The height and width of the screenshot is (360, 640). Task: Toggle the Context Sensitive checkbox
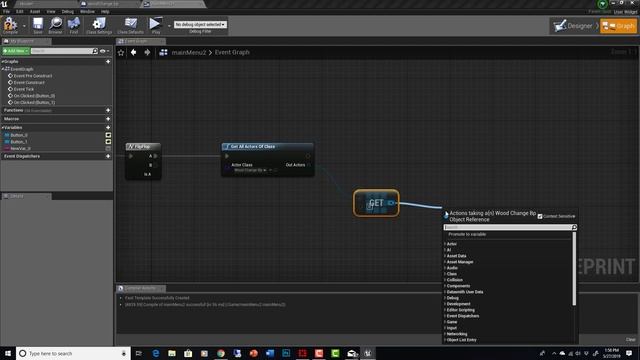pyautogui.click(x=540, y=216)
